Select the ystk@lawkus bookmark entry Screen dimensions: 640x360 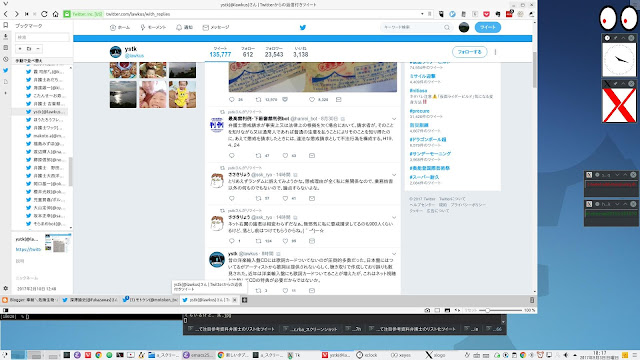(x=45, y=111)
